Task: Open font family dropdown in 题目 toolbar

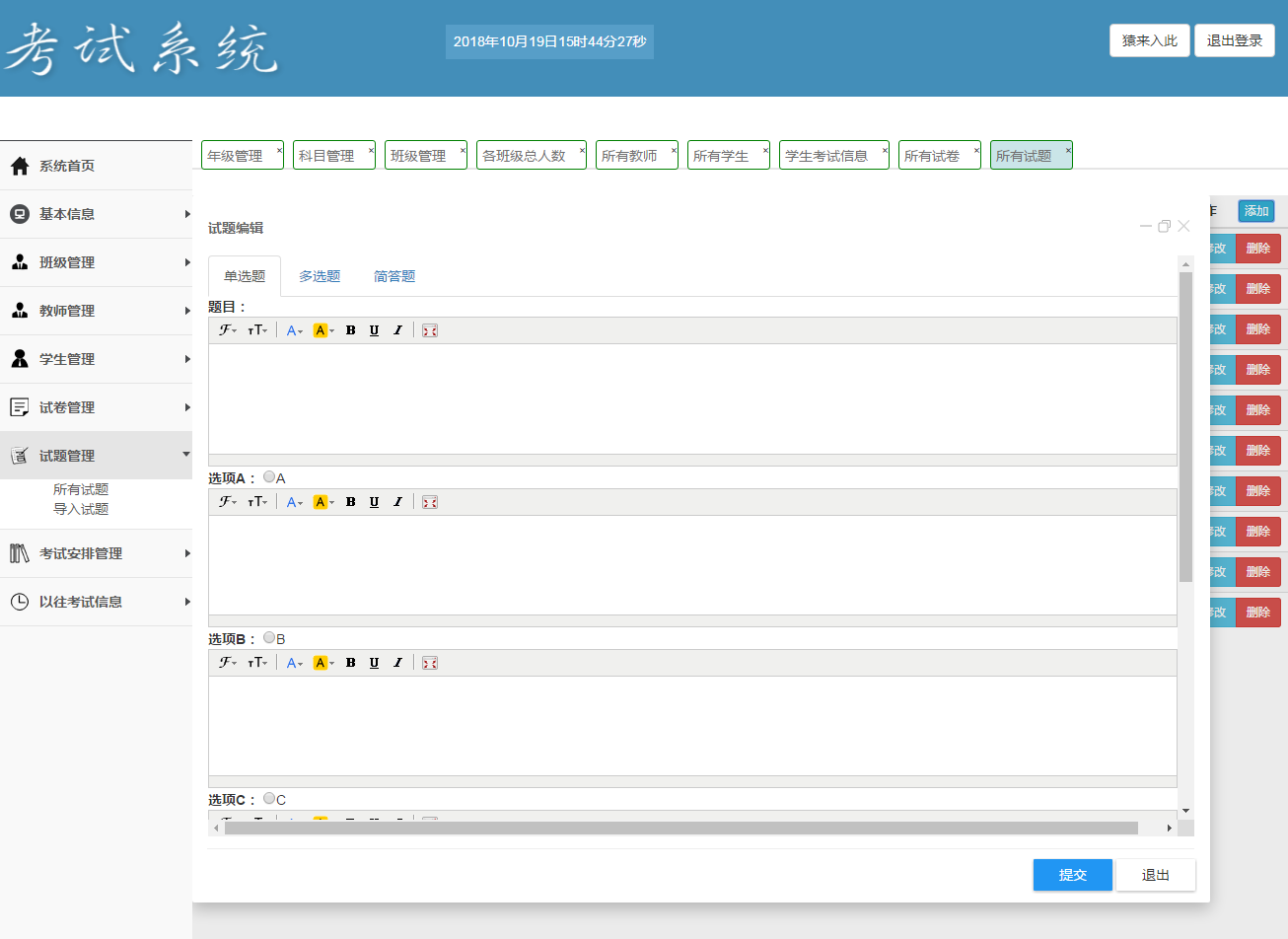Action: pos(228,330)
